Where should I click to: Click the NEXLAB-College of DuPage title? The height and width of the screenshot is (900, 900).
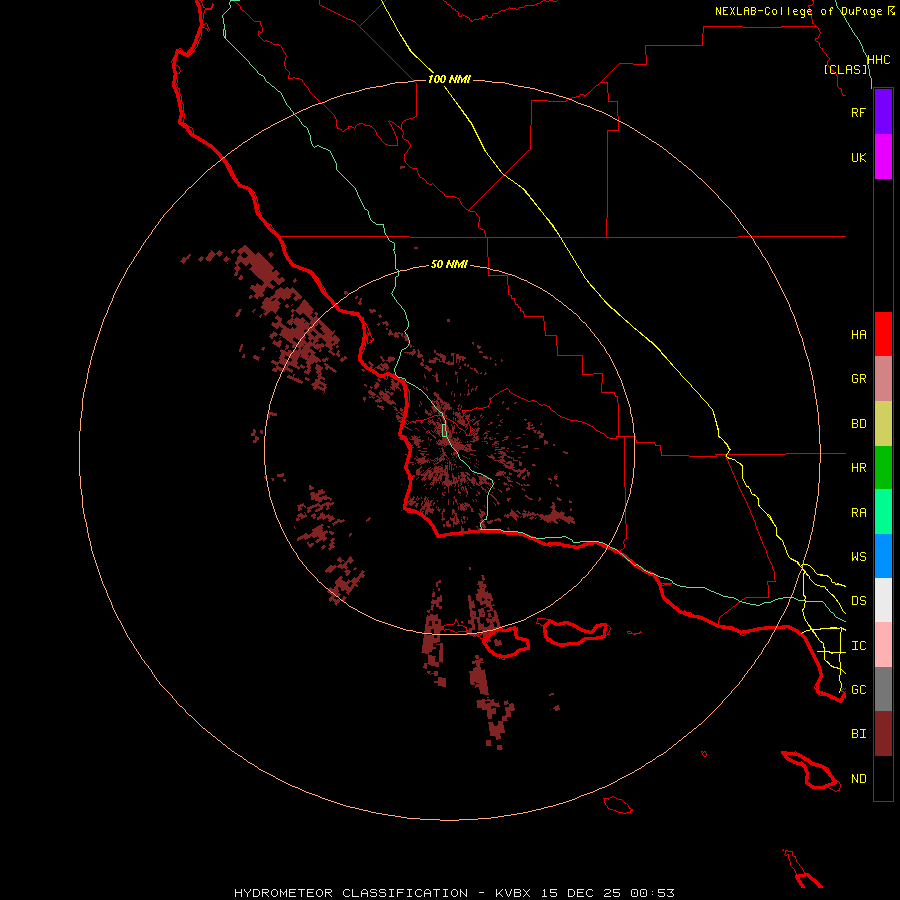[798, 11]
